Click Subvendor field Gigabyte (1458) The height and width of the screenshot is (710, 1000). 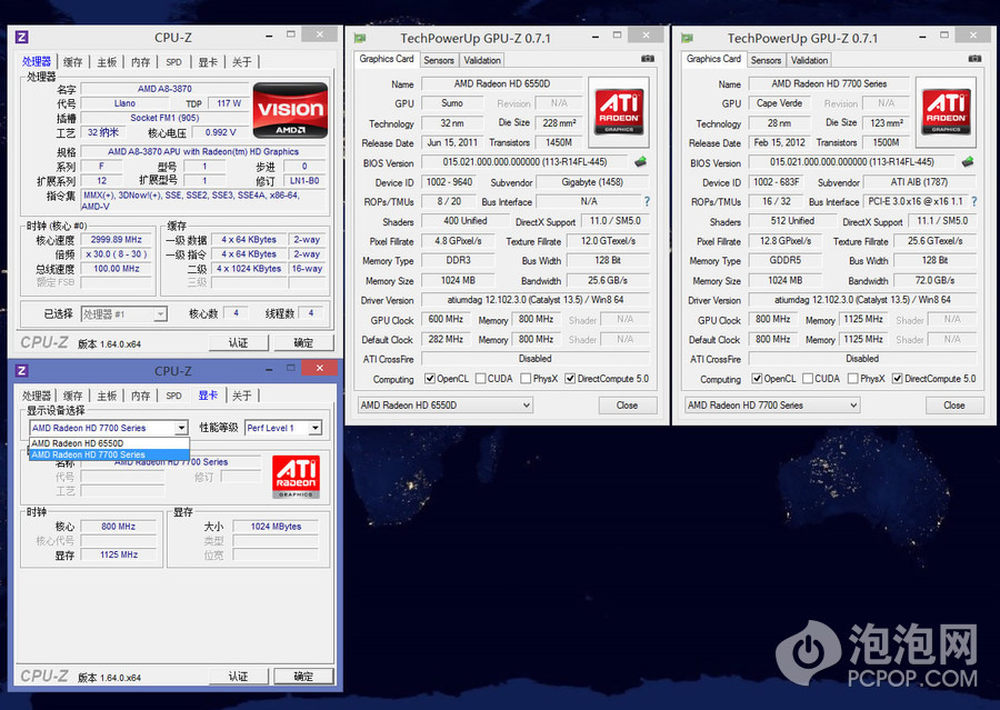coord(592,182)
